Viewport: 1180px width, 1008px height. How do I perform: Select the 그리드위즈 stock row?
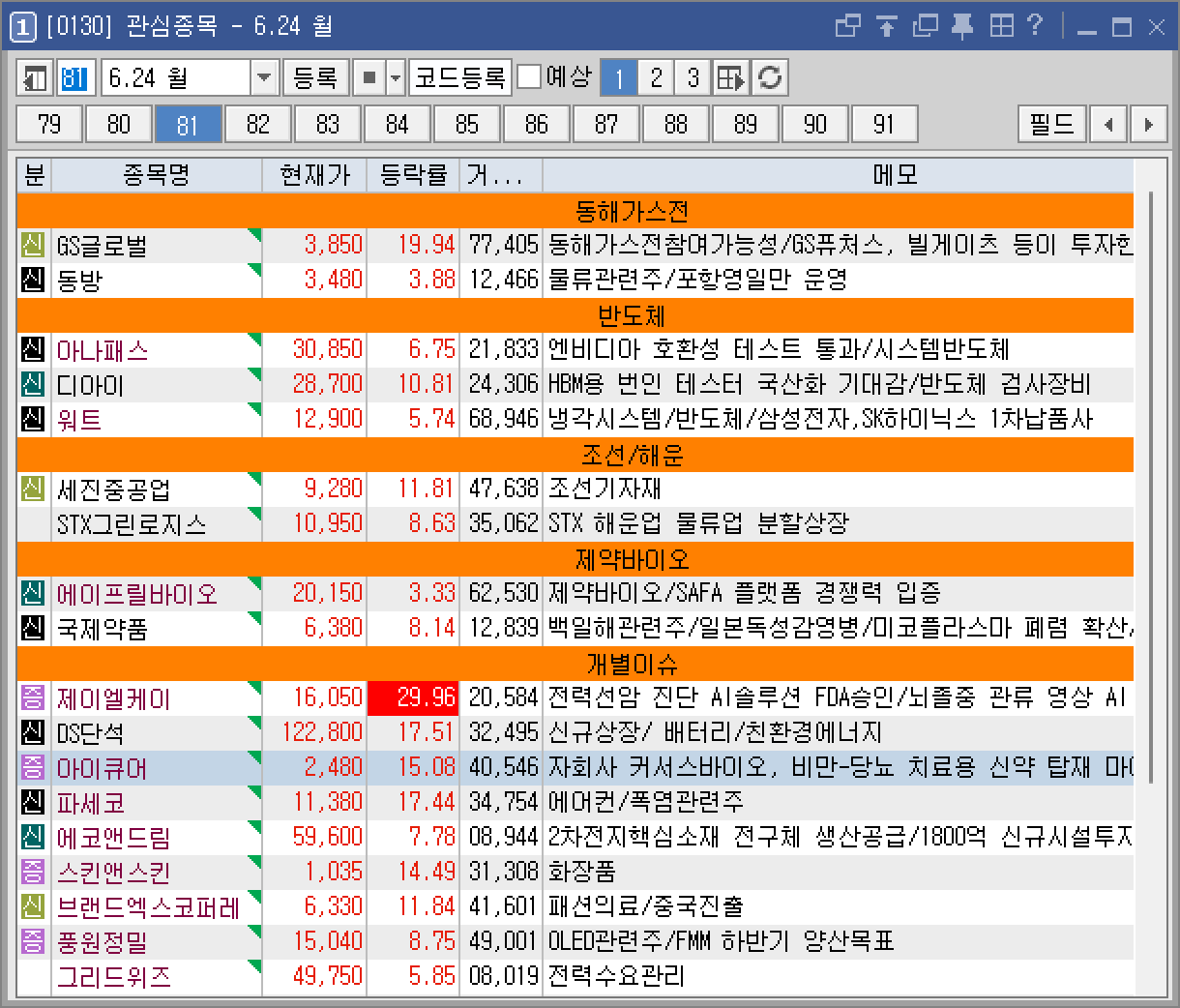point(575,976)
